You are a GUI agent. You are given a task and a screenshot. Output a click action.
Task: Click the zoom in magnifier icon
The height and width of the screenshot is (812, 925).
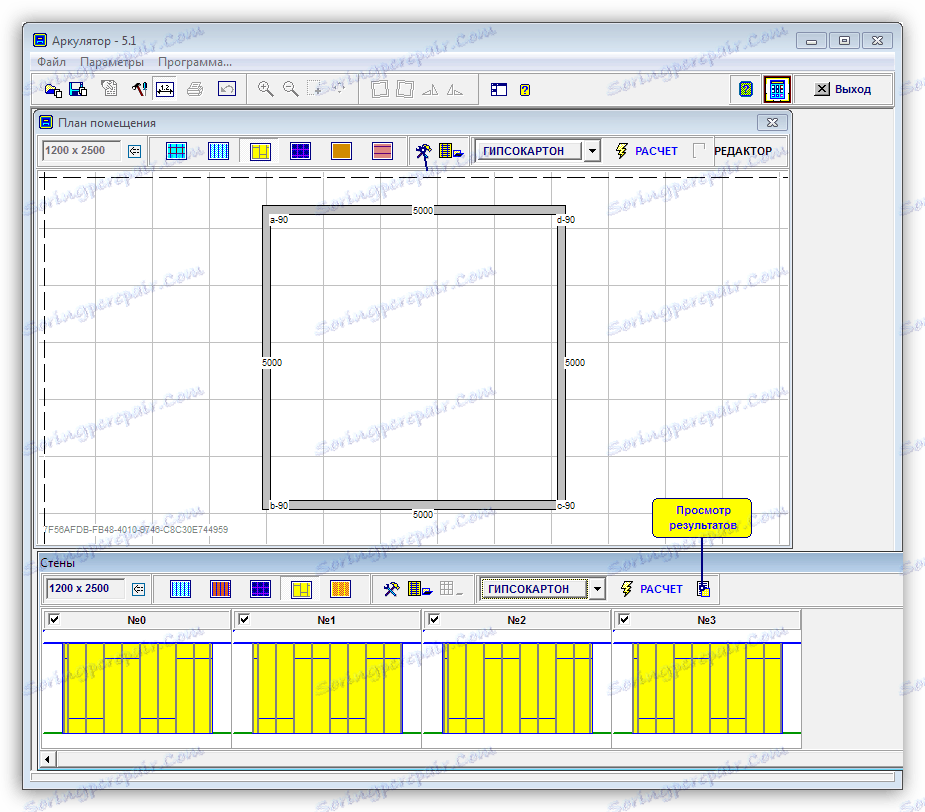265,89
